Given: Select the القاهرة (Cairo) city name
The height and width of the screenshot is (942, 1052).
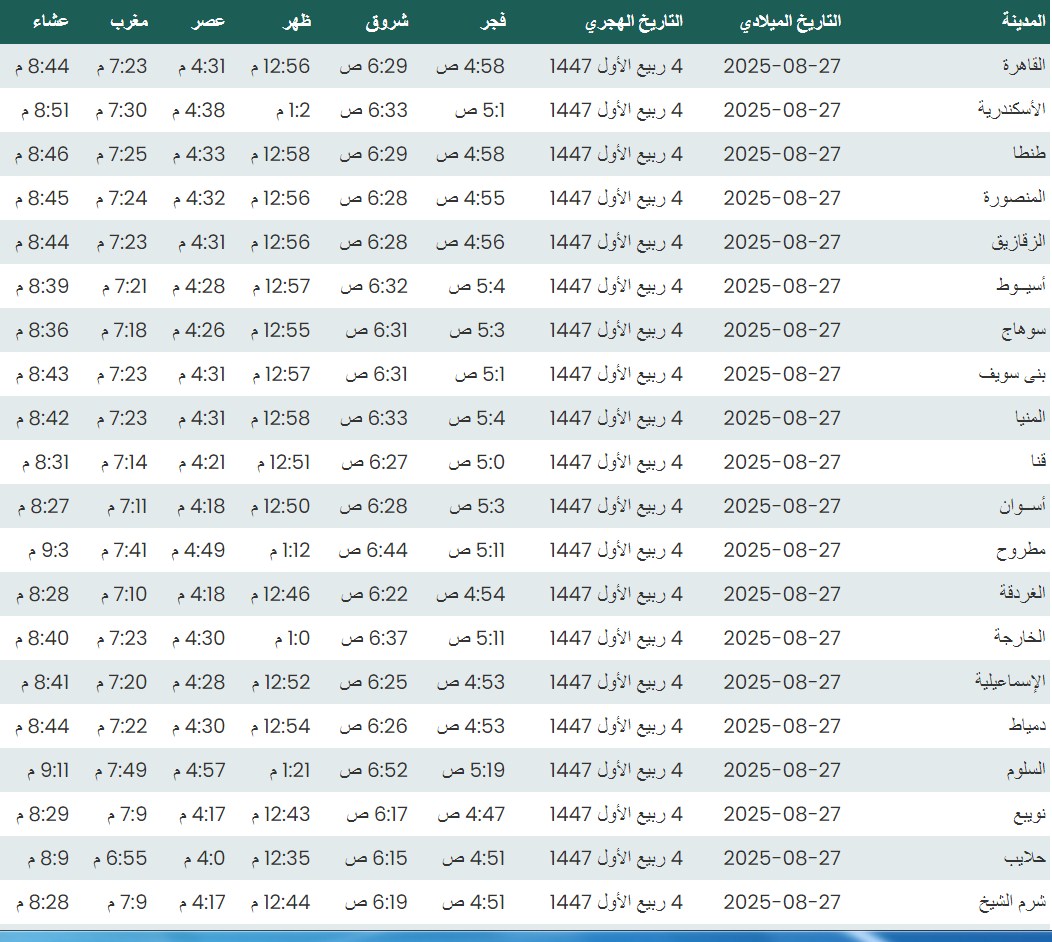Looking at the screenshot, I should coord(1023,66).
